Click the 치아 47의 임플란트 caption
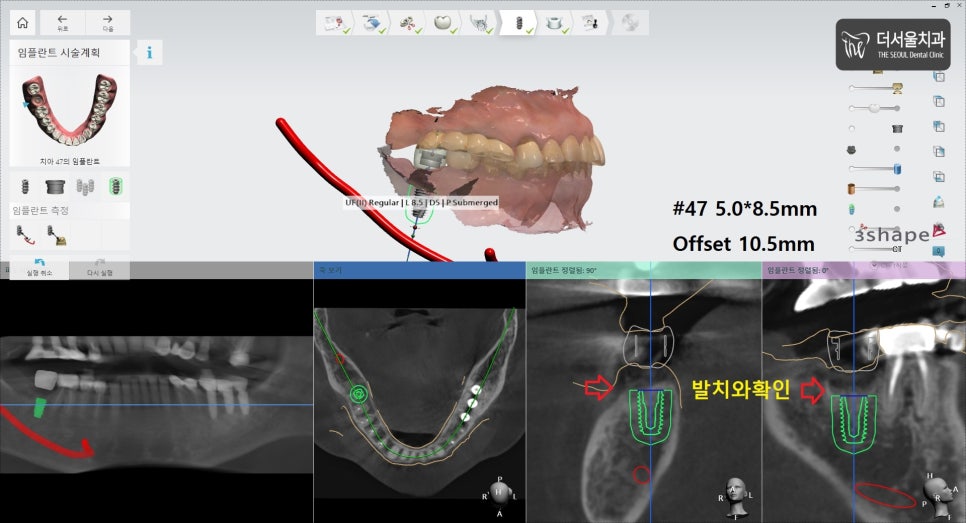This screenshot has height=523, width=966. (x=70, y=161)
